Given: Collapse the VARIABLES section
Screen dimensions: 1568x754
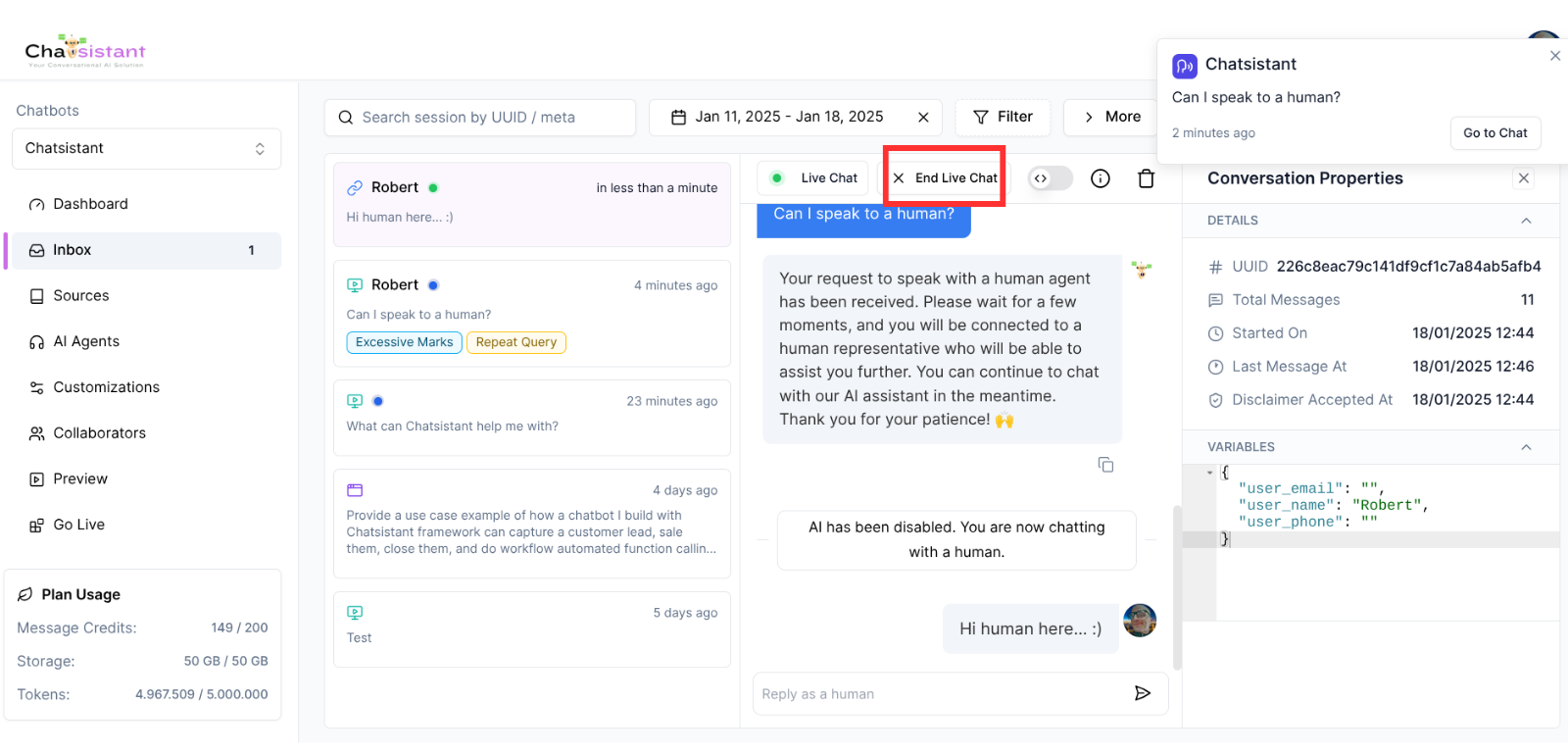Looking at the screenshot, I should pos(1526,447).
